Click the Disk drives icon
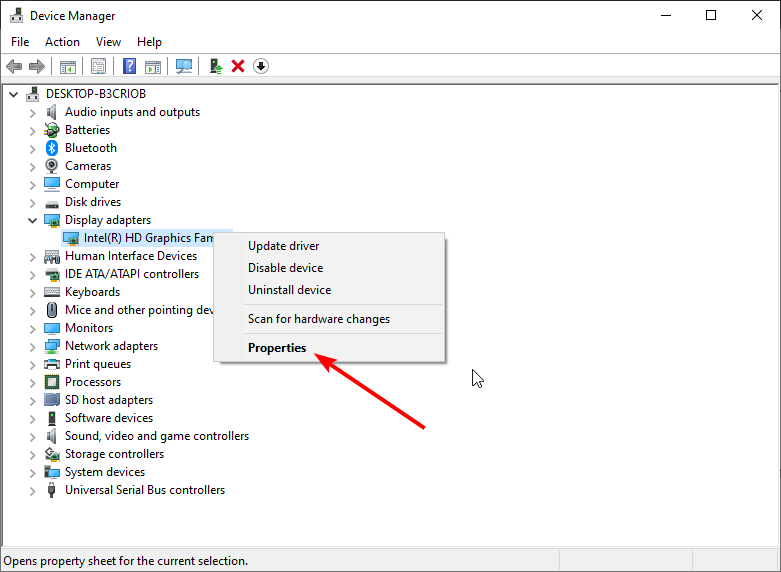The image size is (781, 572). click(52, 203)
